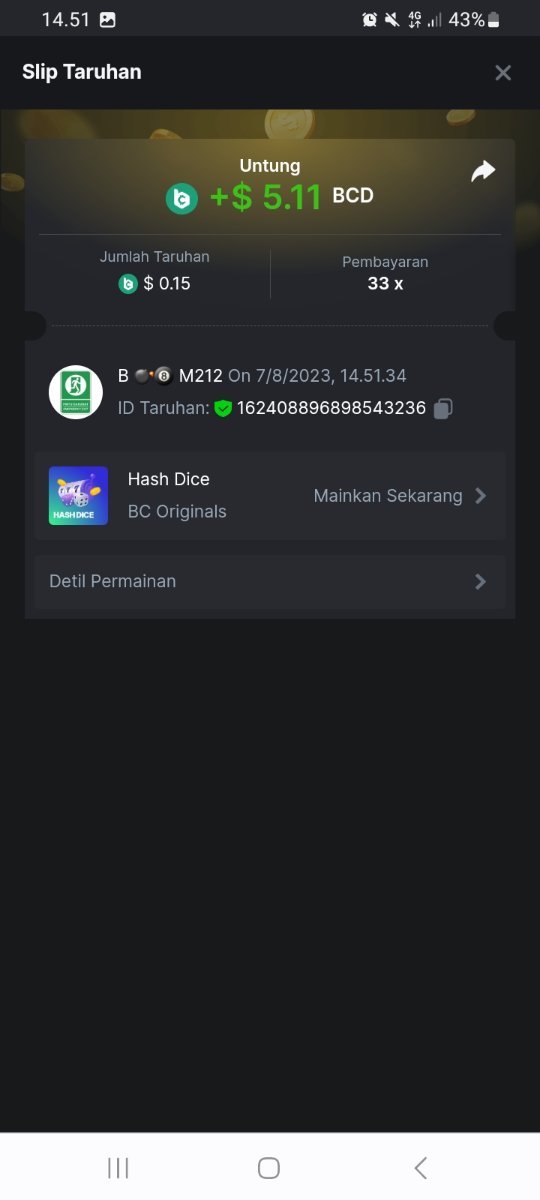Tap the Hash Dice game title
This screenshot has width=540, height=1200.
[169, 479]
